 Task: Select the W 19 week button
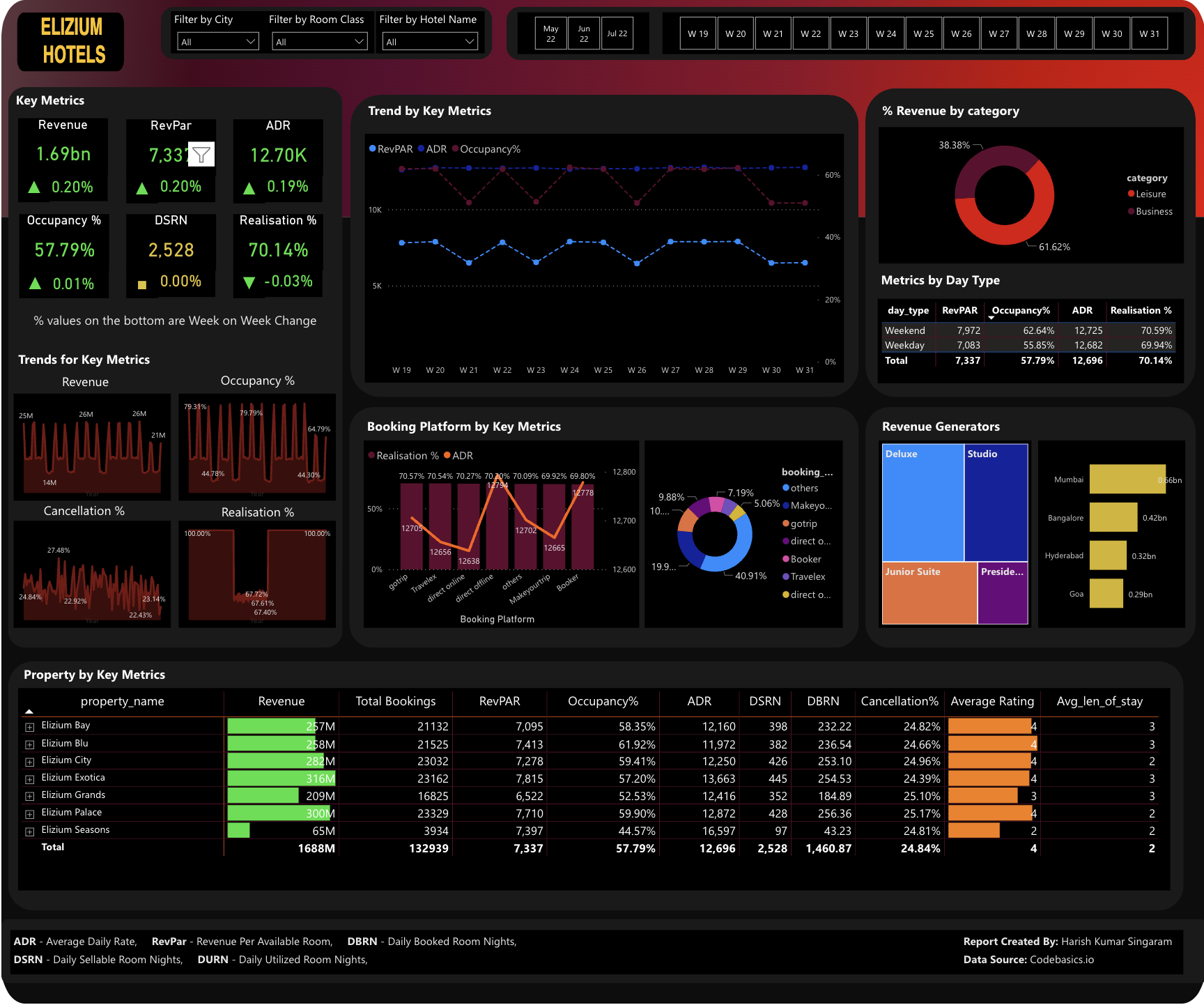click(697, 33)
